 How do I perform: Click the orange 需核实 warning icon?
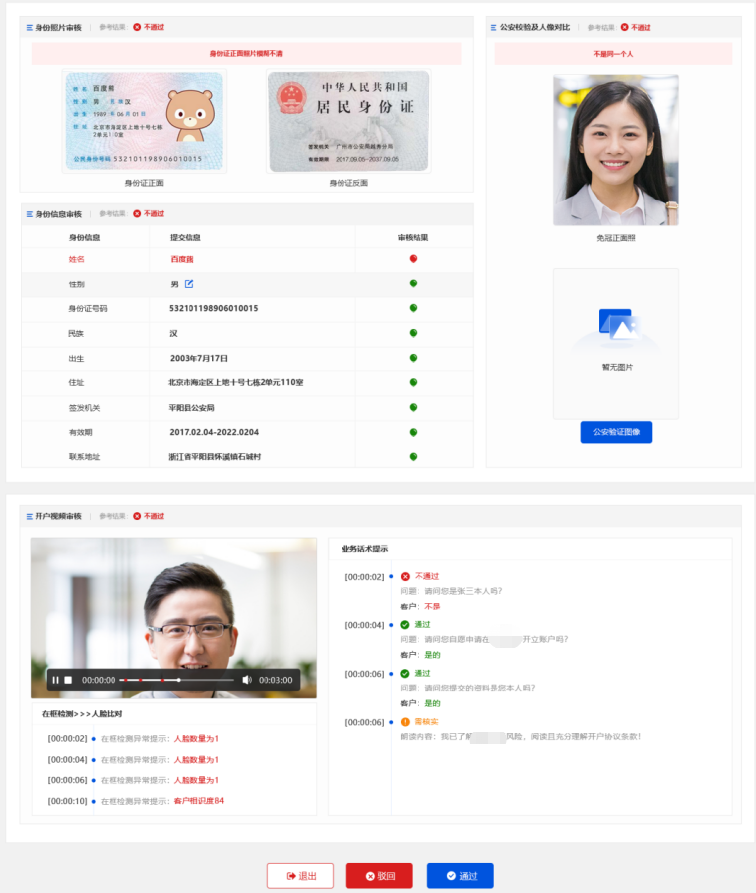point(405,722)
